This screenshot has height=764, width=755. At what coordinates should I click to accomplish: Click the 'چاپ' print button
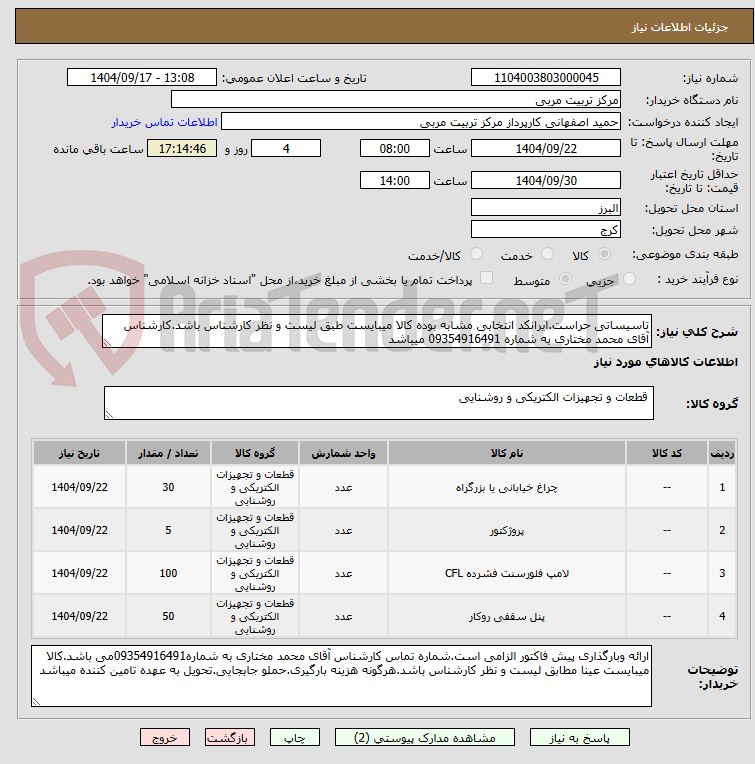point(295,737)
